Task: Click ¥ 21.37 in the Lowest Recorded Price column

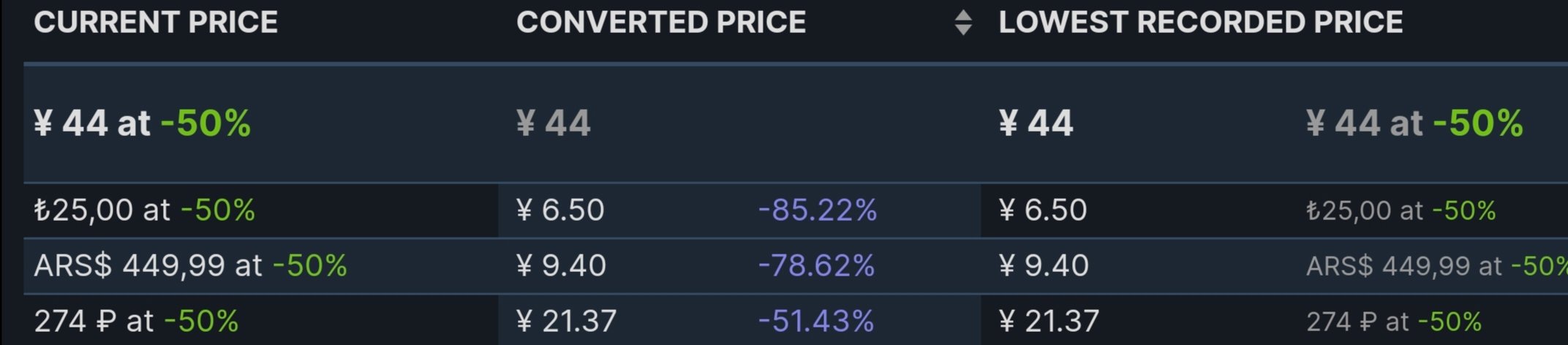Action: 1049,321
